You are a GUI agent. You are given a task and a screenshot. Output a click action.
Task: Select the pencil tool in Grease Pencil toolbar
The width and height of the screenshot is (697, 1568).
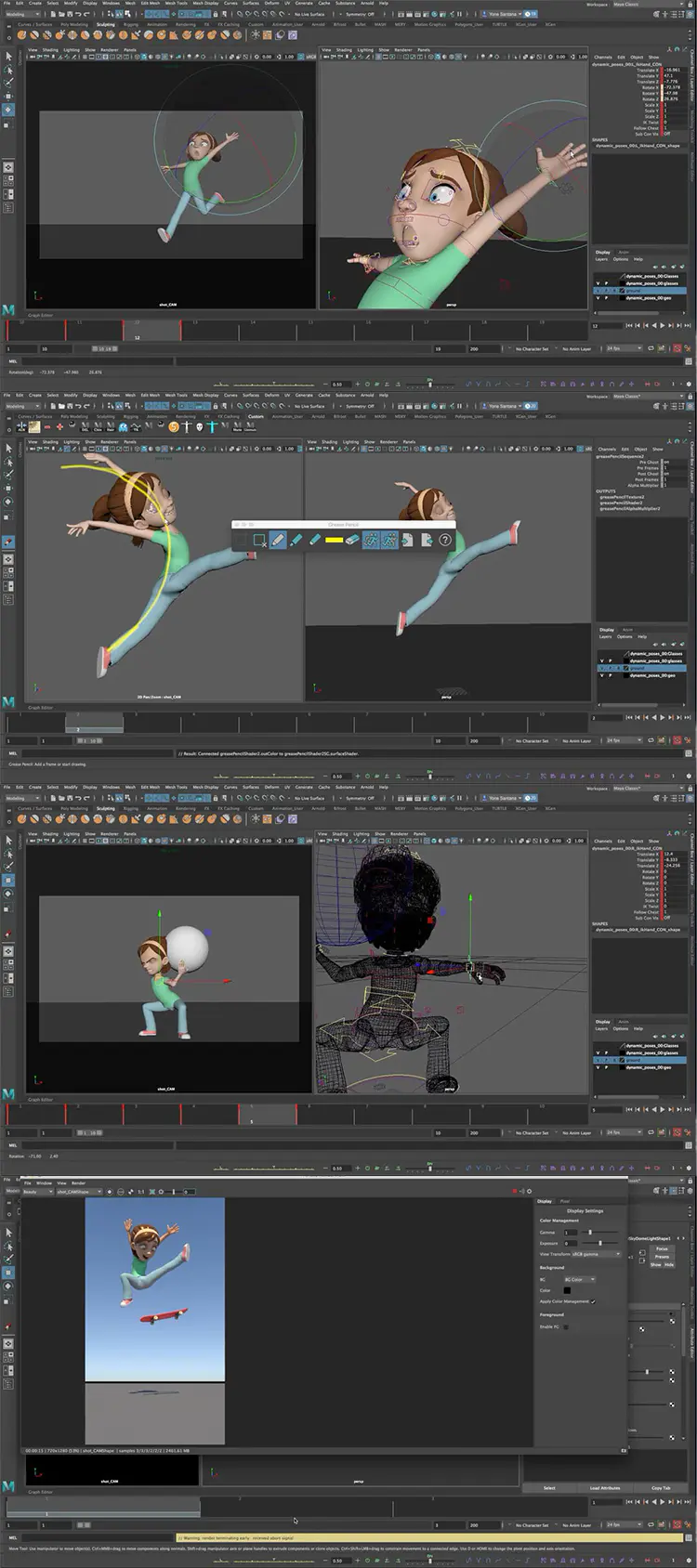[278, 540]
